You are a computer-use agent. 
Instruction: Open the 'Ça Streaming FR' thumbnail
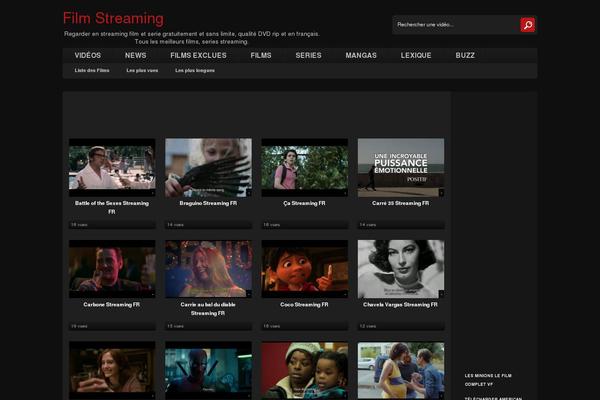point(305,168)
